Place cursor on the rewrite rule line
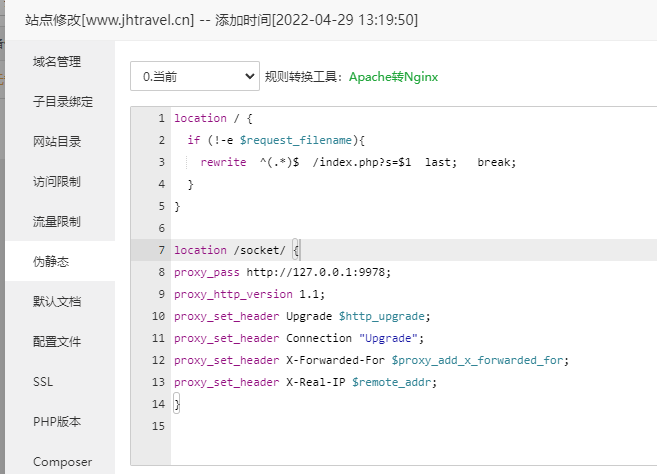The height and width of the screenshot is (474, 657). click(358, 162)
